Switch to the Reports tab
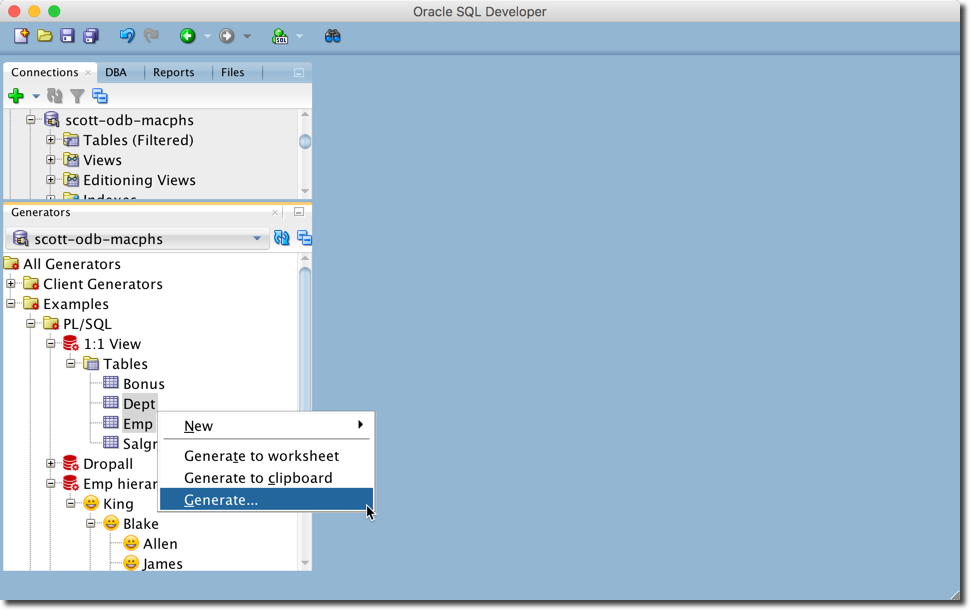This screenshot has width=970, height=610. point(174,72)
